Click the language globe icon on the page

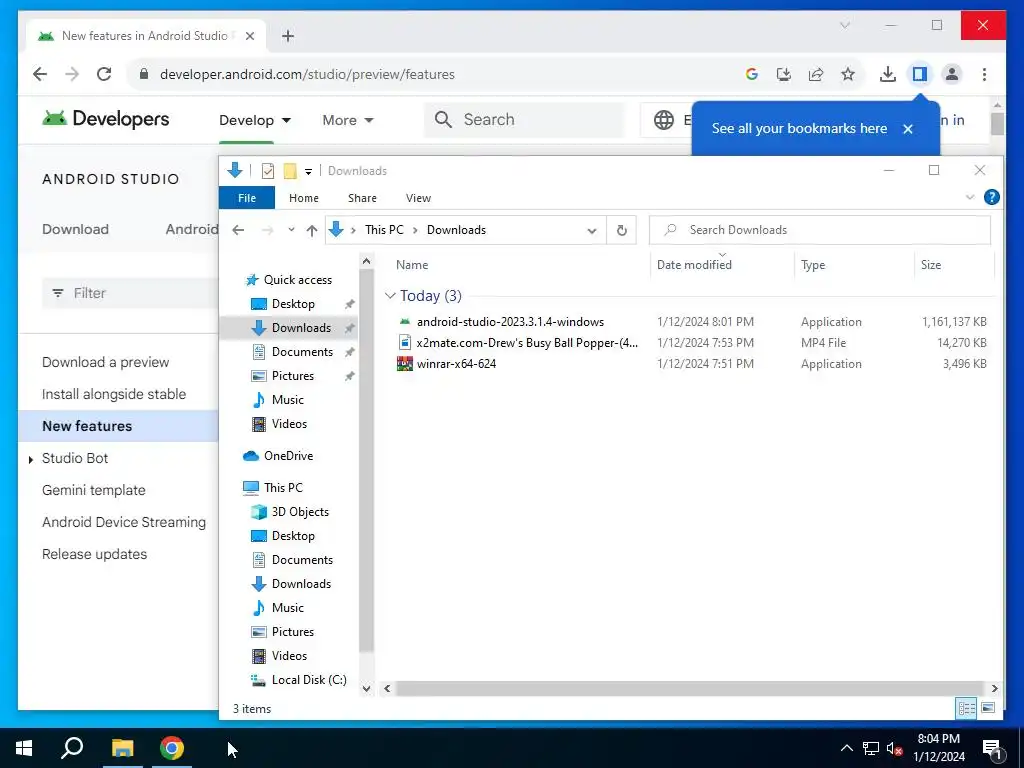point(664,120)
